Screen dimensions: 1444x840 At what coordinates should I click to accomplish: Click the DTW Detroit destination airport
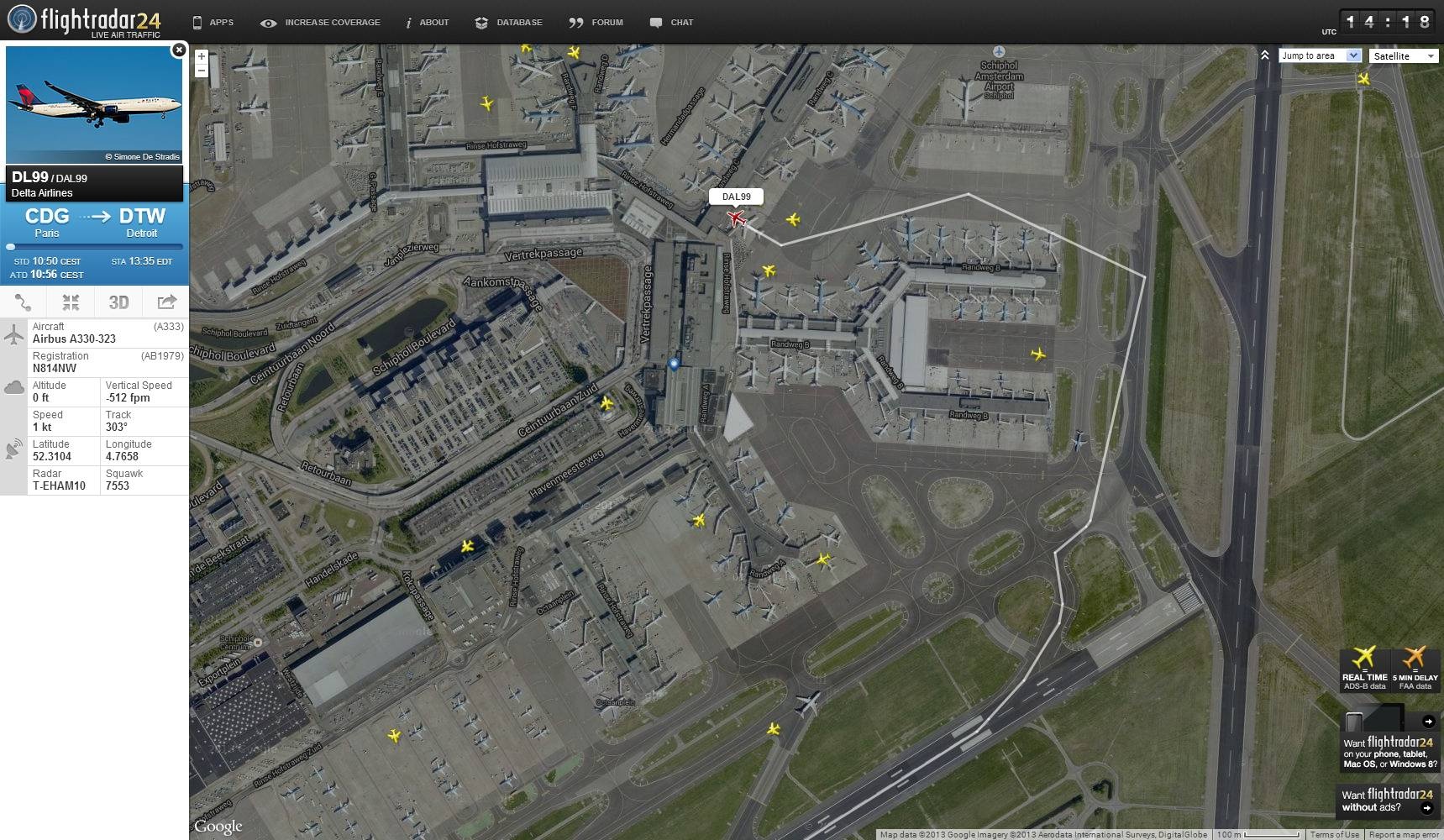pyautogui.click(x=142, y=223)
